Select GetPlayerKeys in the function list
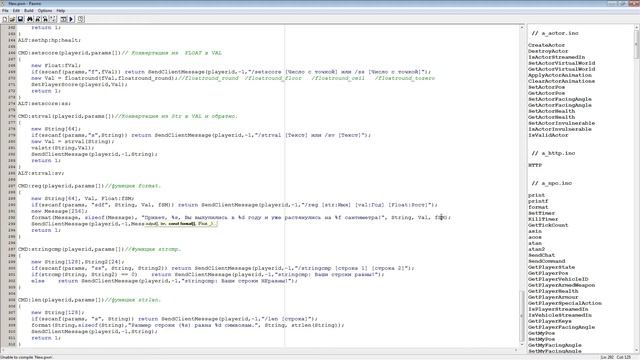 coord(549,321)
